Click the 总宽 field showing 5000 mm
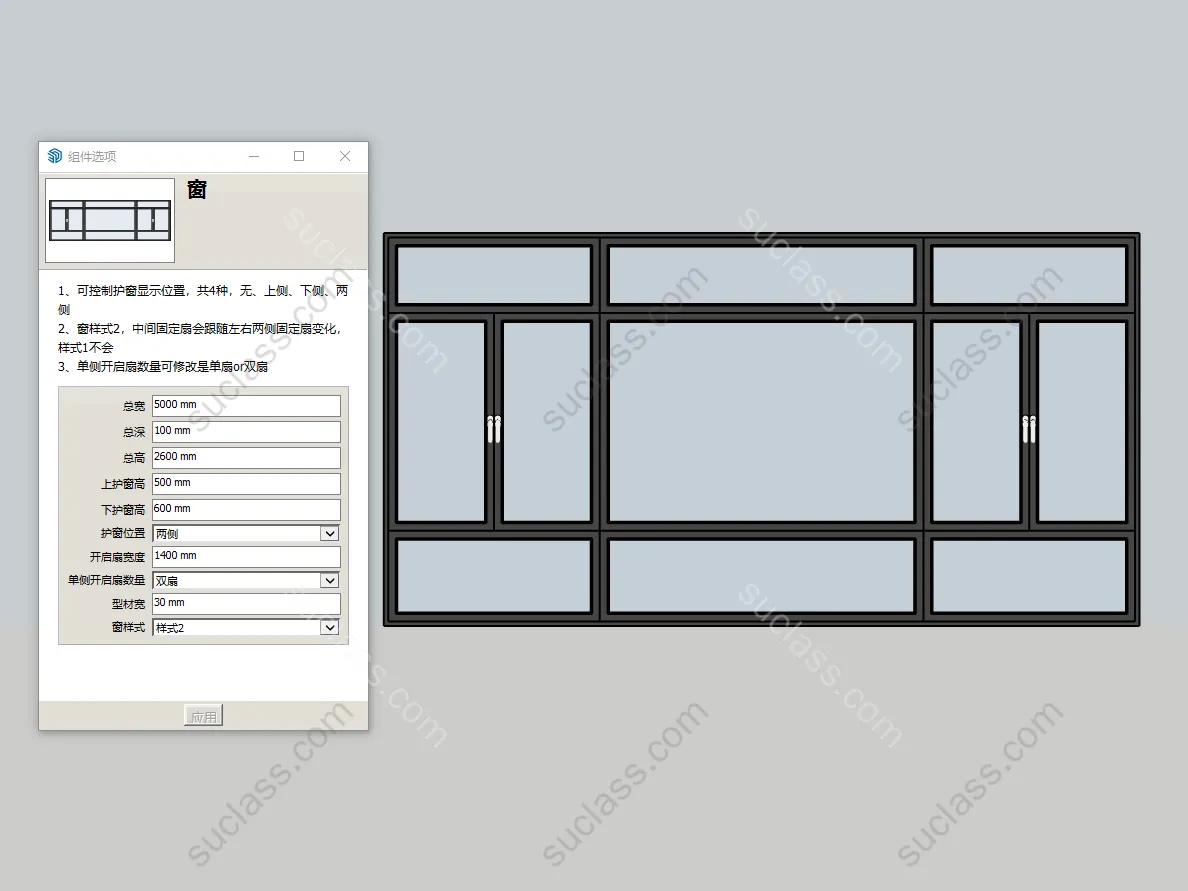The image size is (1188, 891). [246, 405]
